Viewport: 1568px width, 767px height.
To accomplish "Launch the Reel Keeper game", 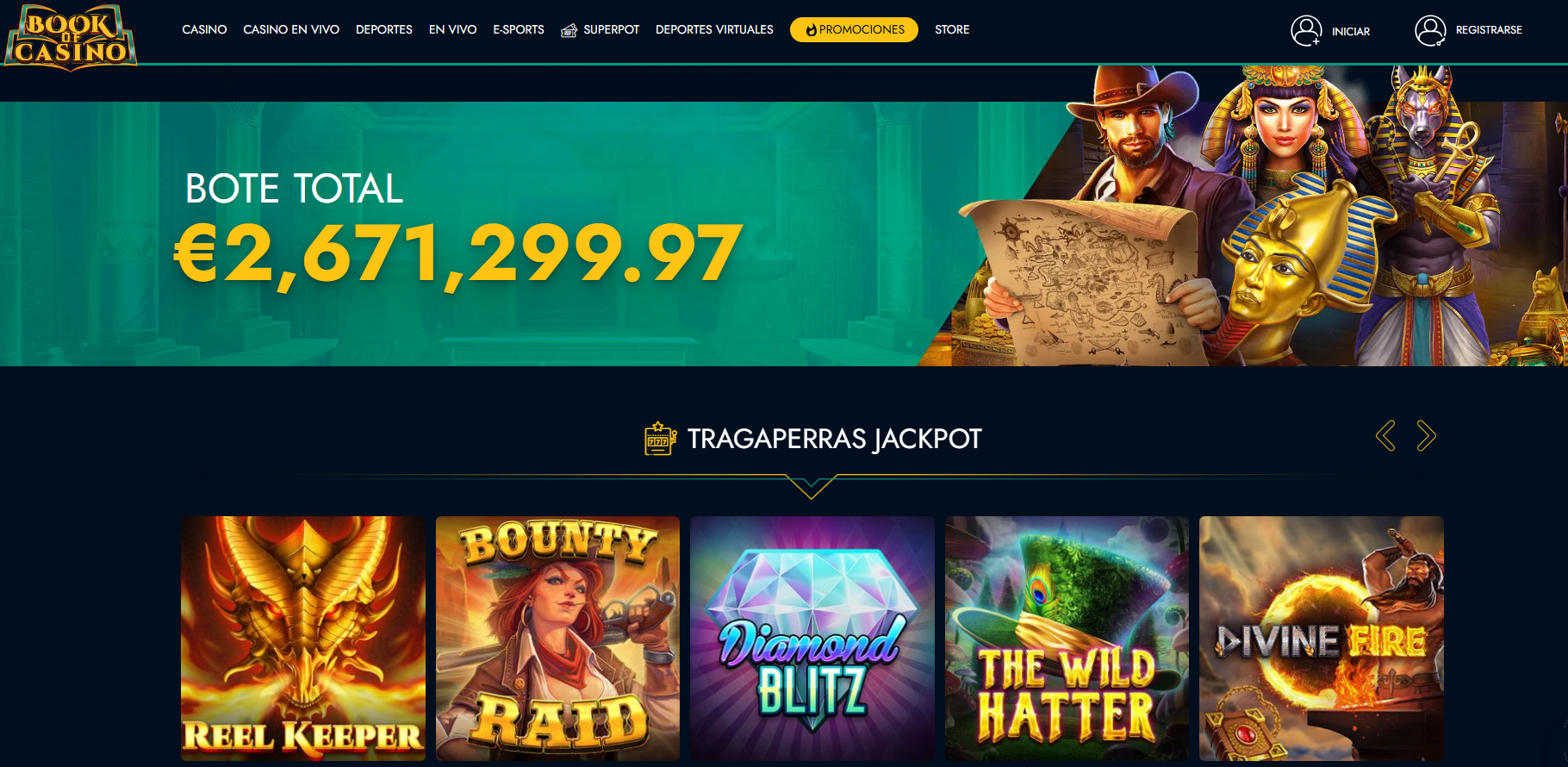I will pyautogui.click(x=303, y=639).
